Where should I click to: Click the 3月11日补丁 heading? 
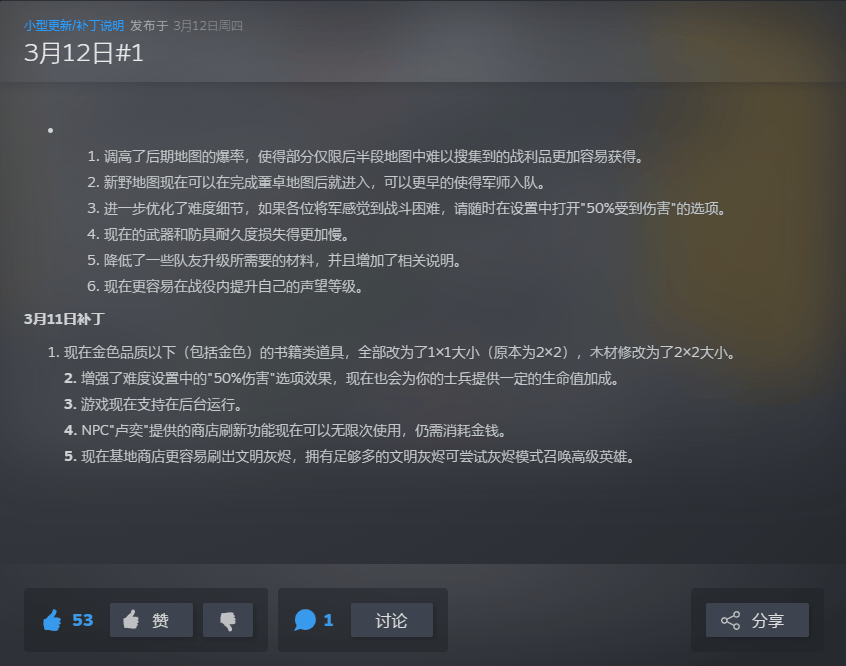(x=64, y=319)
